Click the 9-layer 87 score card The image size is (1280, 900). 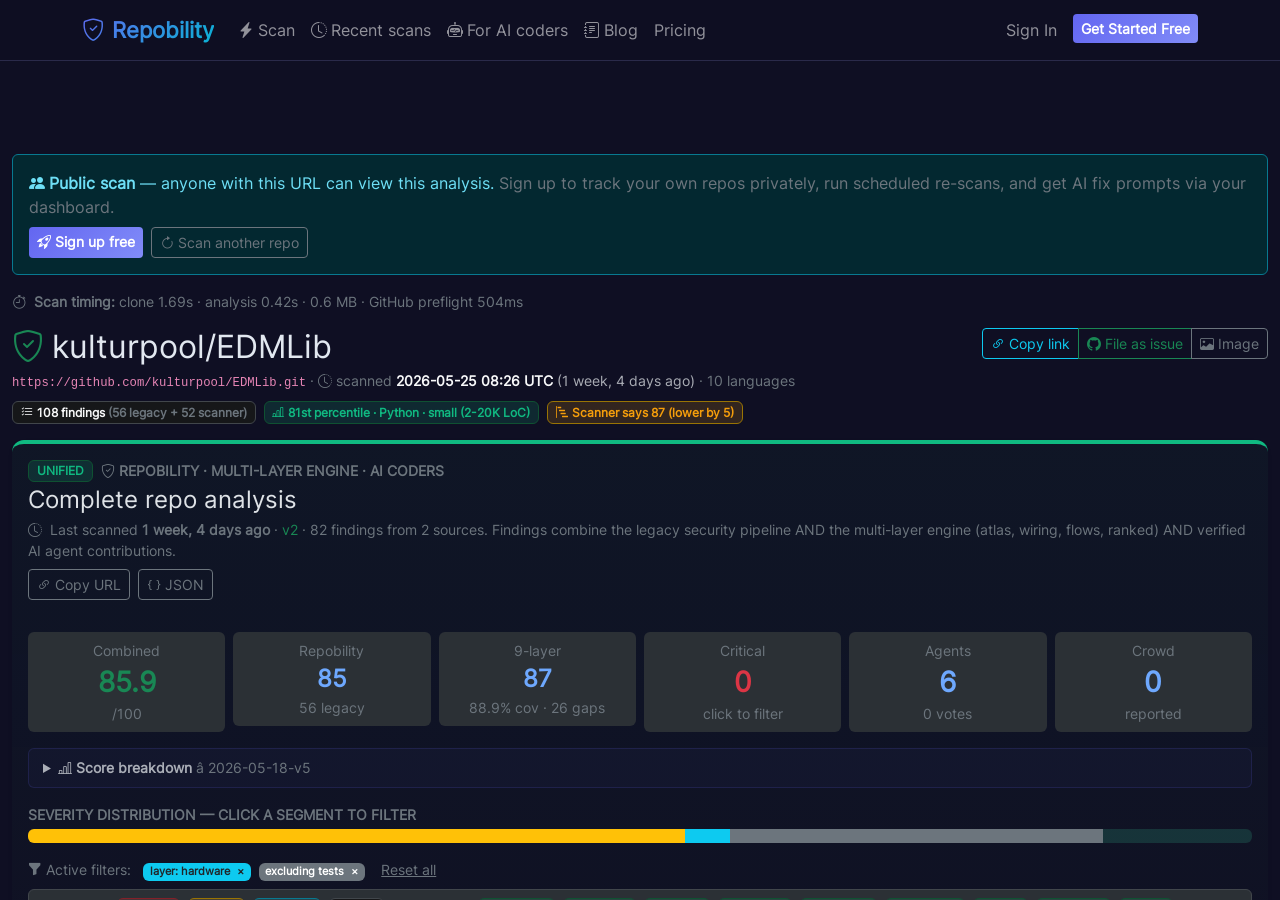[x=537, y=679]
